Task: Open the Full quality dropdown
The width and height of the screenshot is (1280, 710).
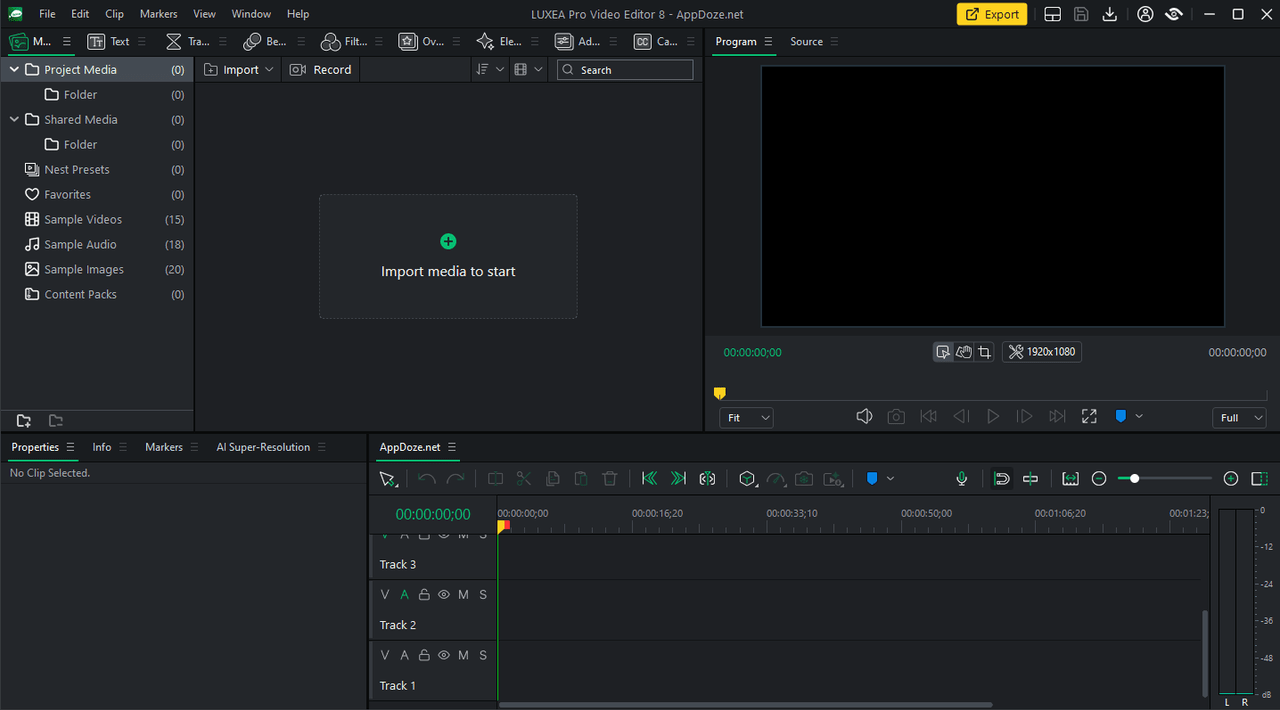Action: point(1239,418)
